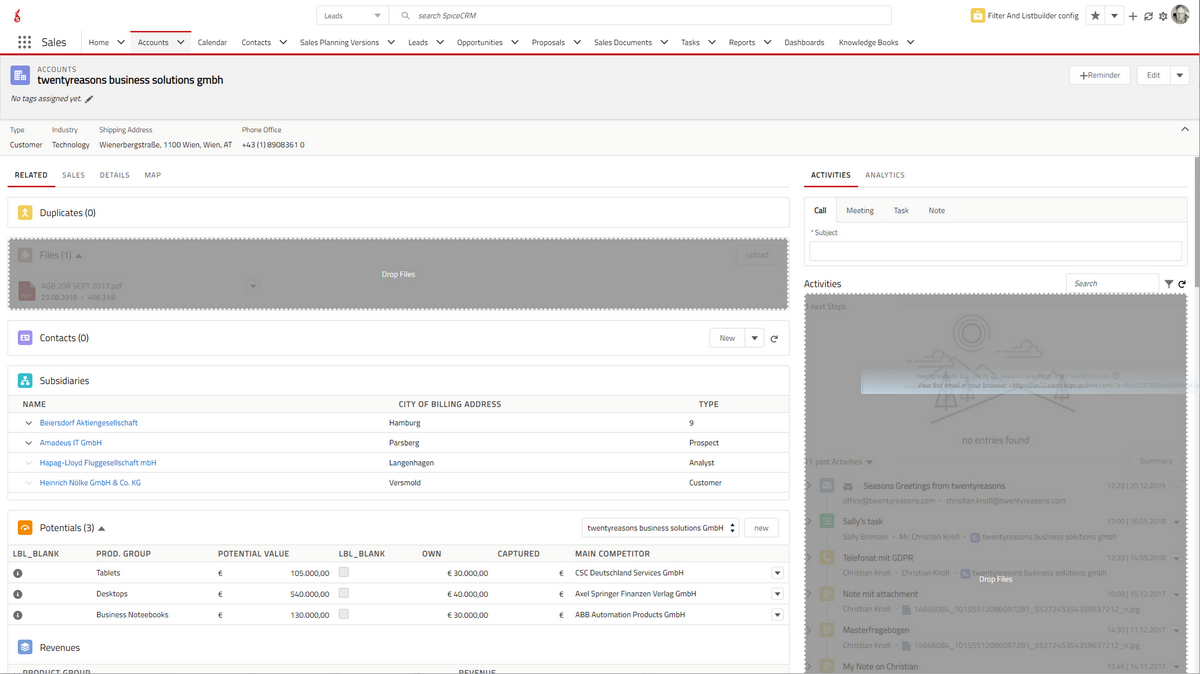This screenshot has height=674, width=1200.
Task: Click the Edit button
Action: point(1154,75)
